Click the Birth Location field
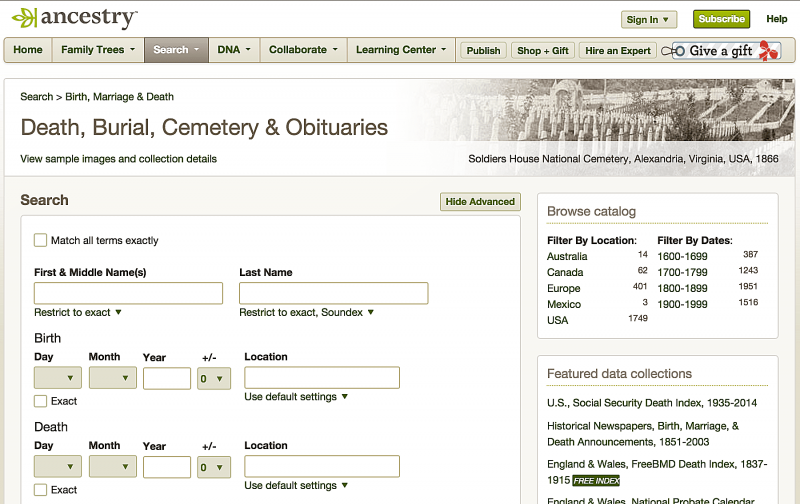The height and width of the screenshot is (504, 800). 322,377
